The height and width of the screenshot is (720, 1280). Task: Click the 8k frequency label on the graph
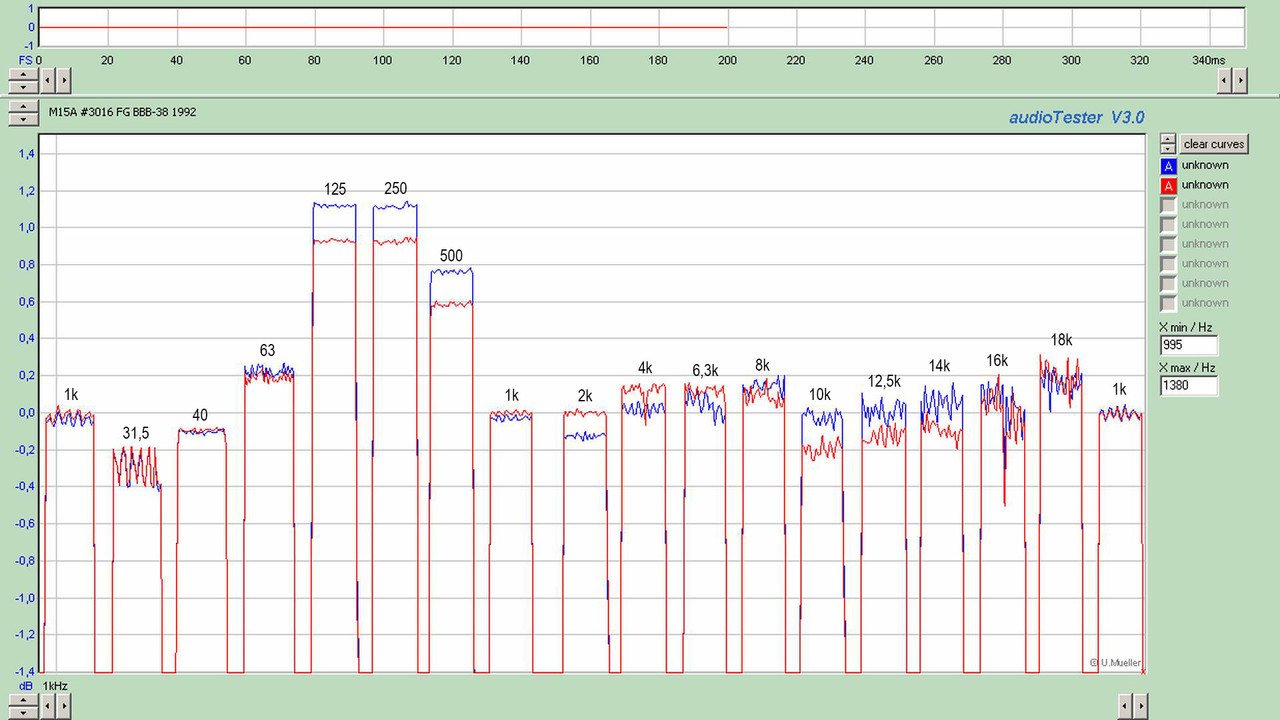762,365
